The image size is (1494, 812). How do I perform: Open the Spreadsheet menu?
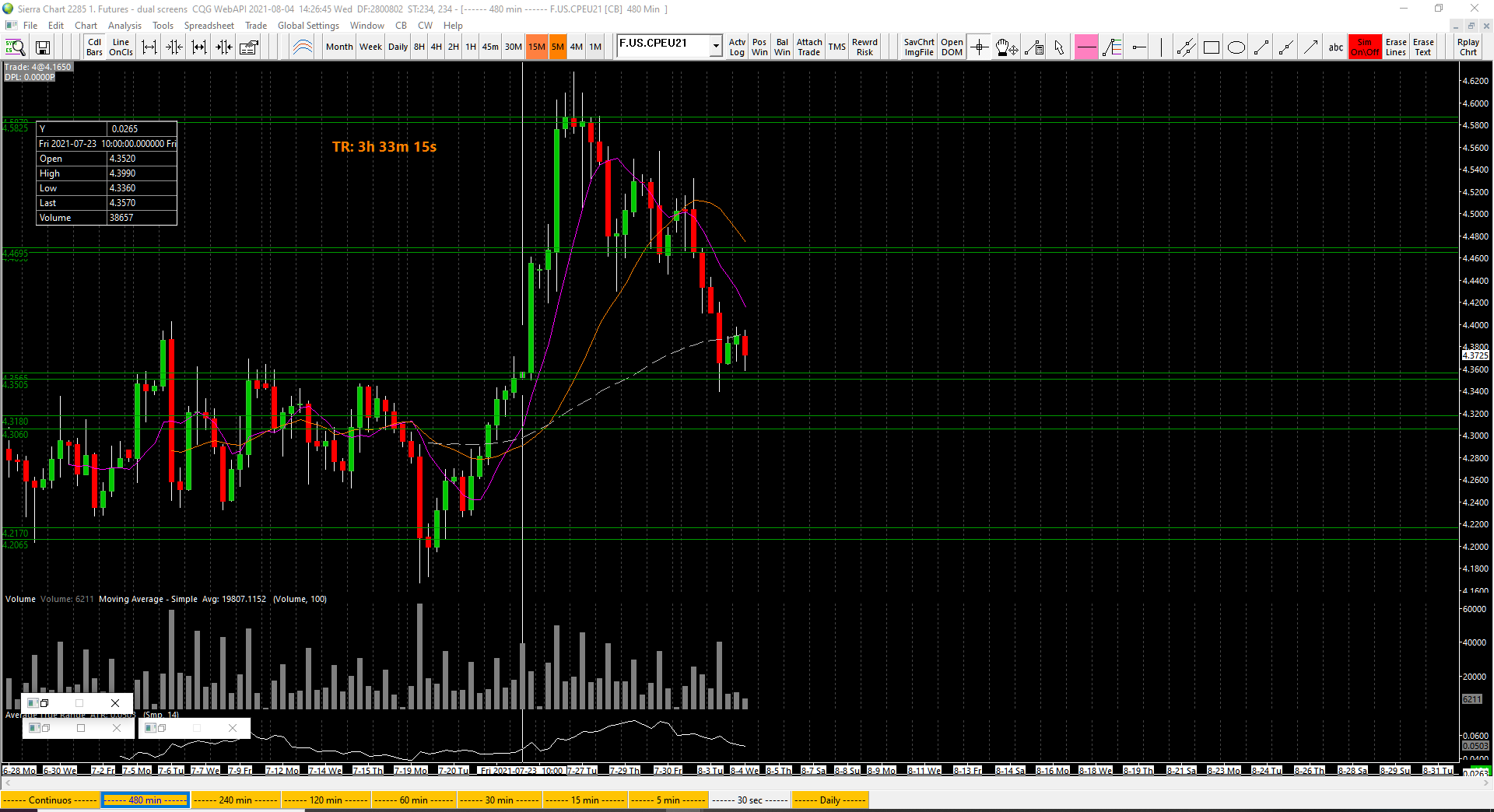(x=209, y=26)
